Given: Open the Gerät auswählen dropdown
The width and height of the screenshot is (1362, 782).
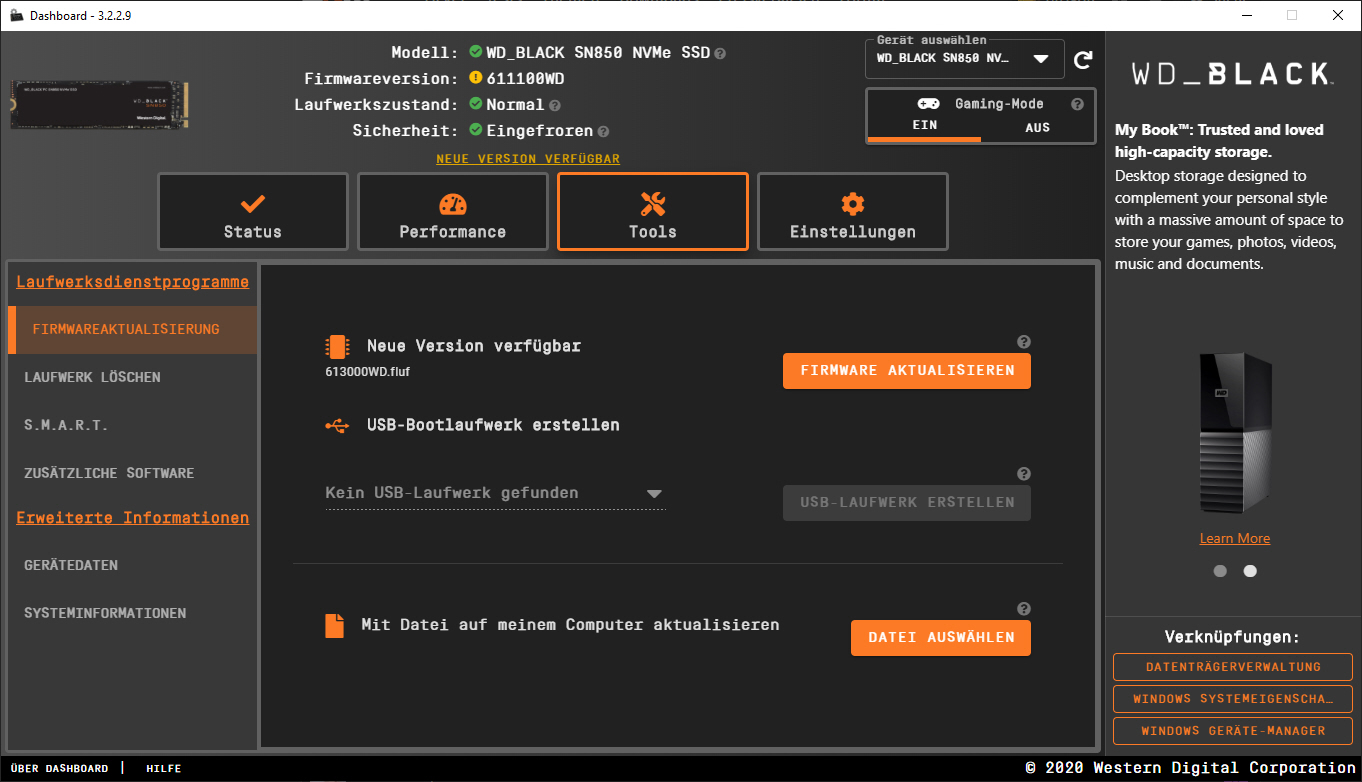Looking at the screenshot, I should coord(963,58).
